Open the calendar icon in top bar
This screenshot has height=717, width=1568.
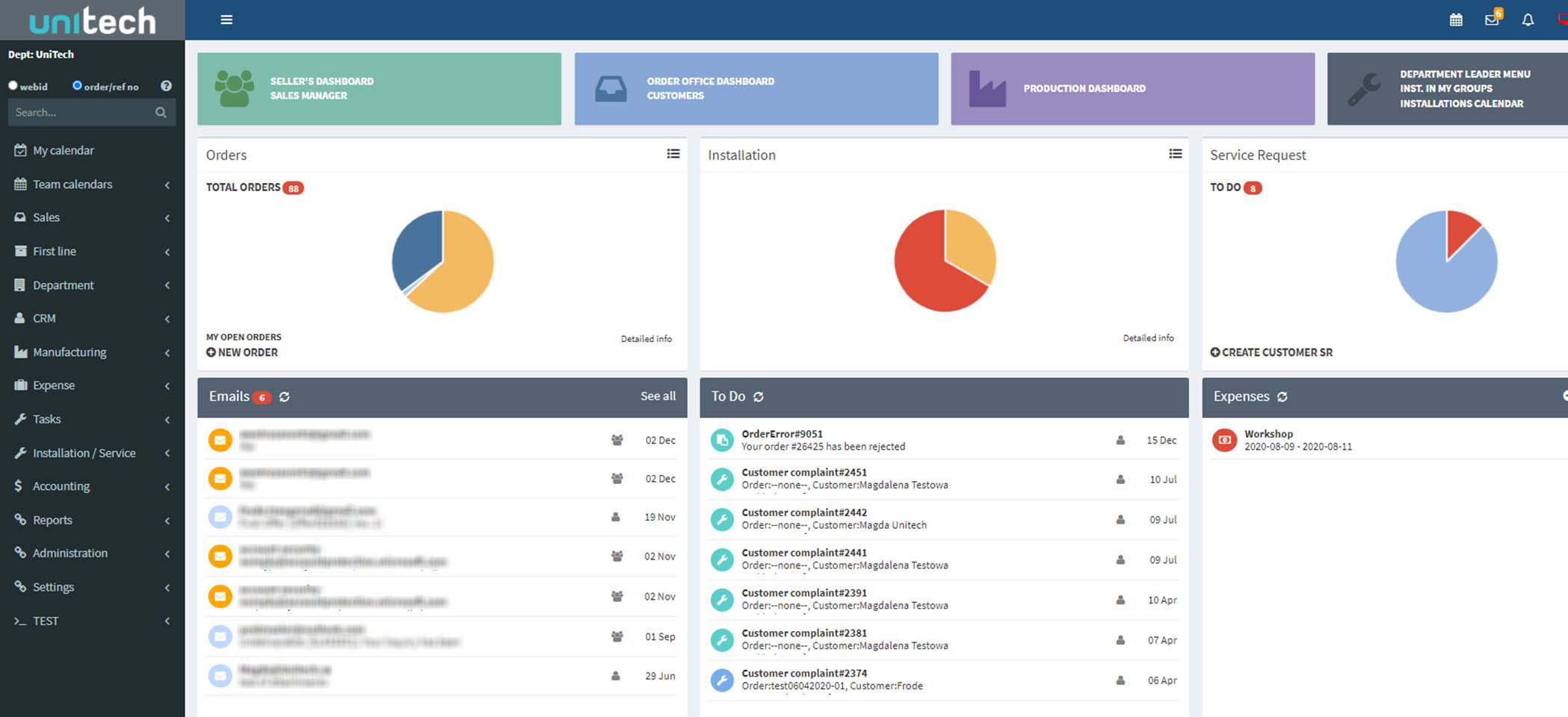[1456, 20]
